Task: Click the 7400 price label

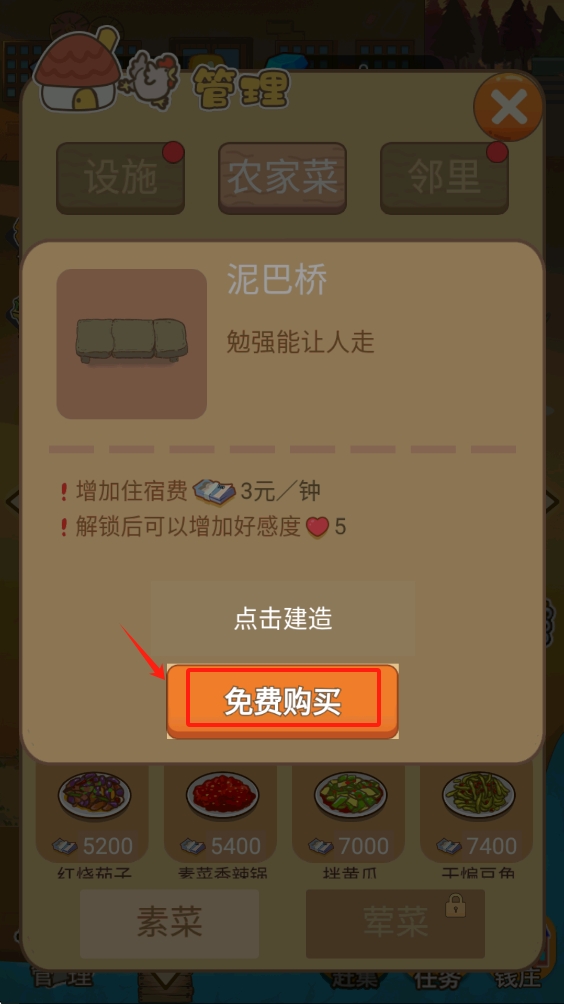Action: tap(492, 846)
